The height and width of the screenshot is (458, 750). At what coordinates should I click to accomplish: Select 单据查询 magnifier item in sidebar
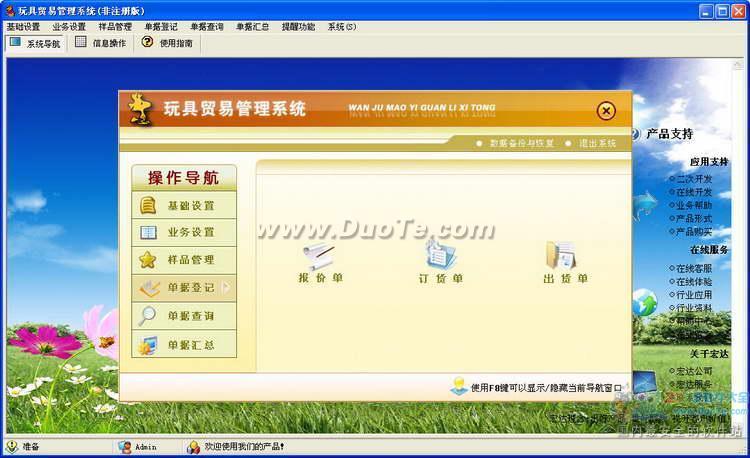coord(185,316)
